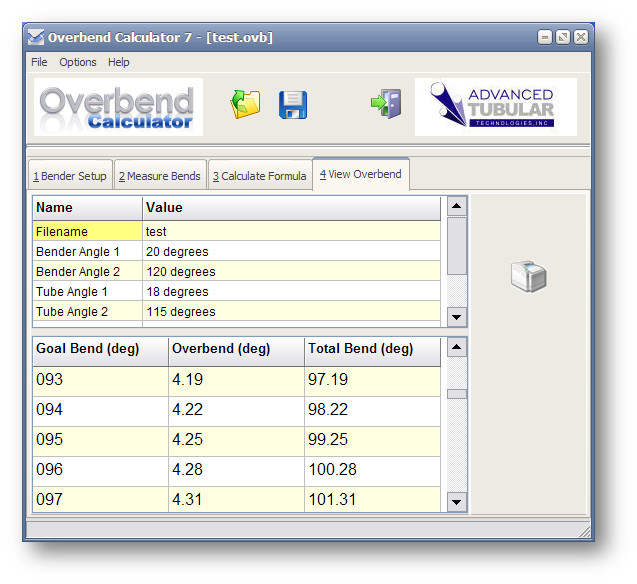Click the window resize grip in status bar
This screenshot has height=584, width=637.
click(x=584, y=532)
